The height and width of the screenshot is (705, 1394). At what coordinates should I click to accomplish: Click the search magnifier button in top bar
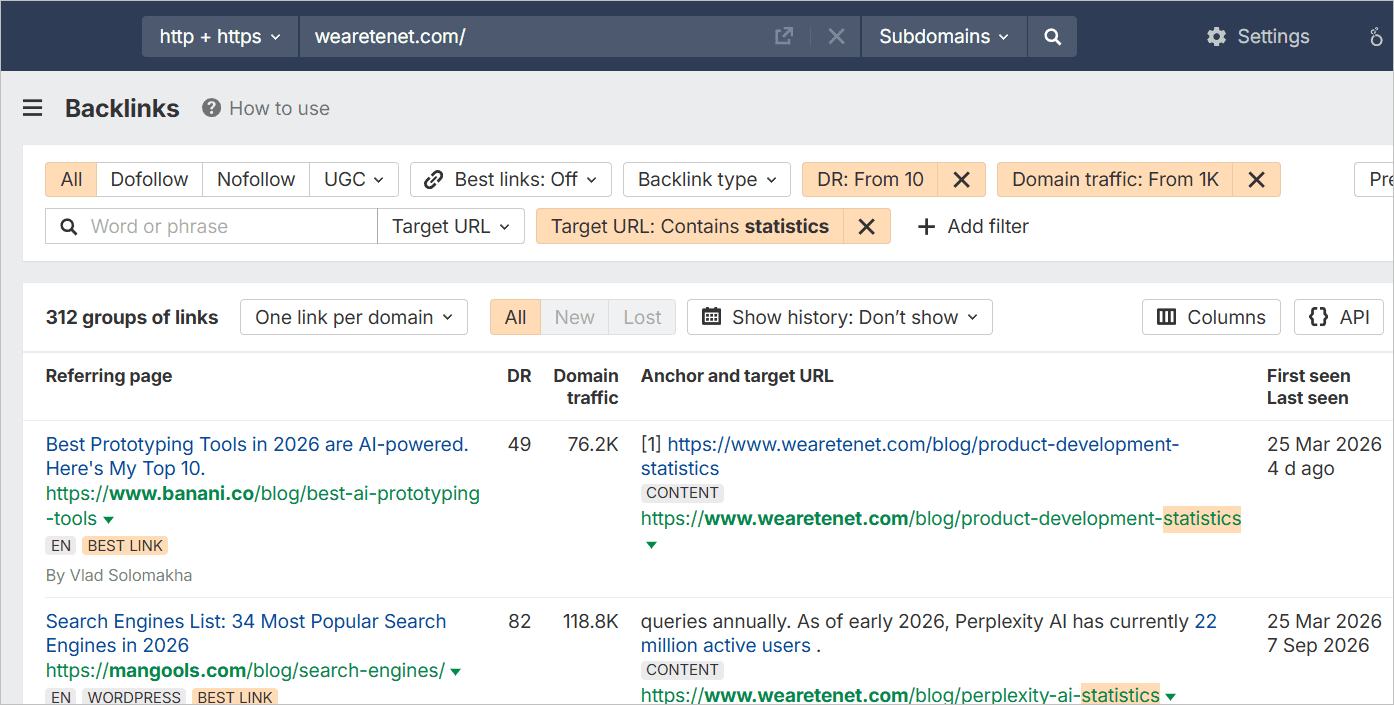point(1052,37)
